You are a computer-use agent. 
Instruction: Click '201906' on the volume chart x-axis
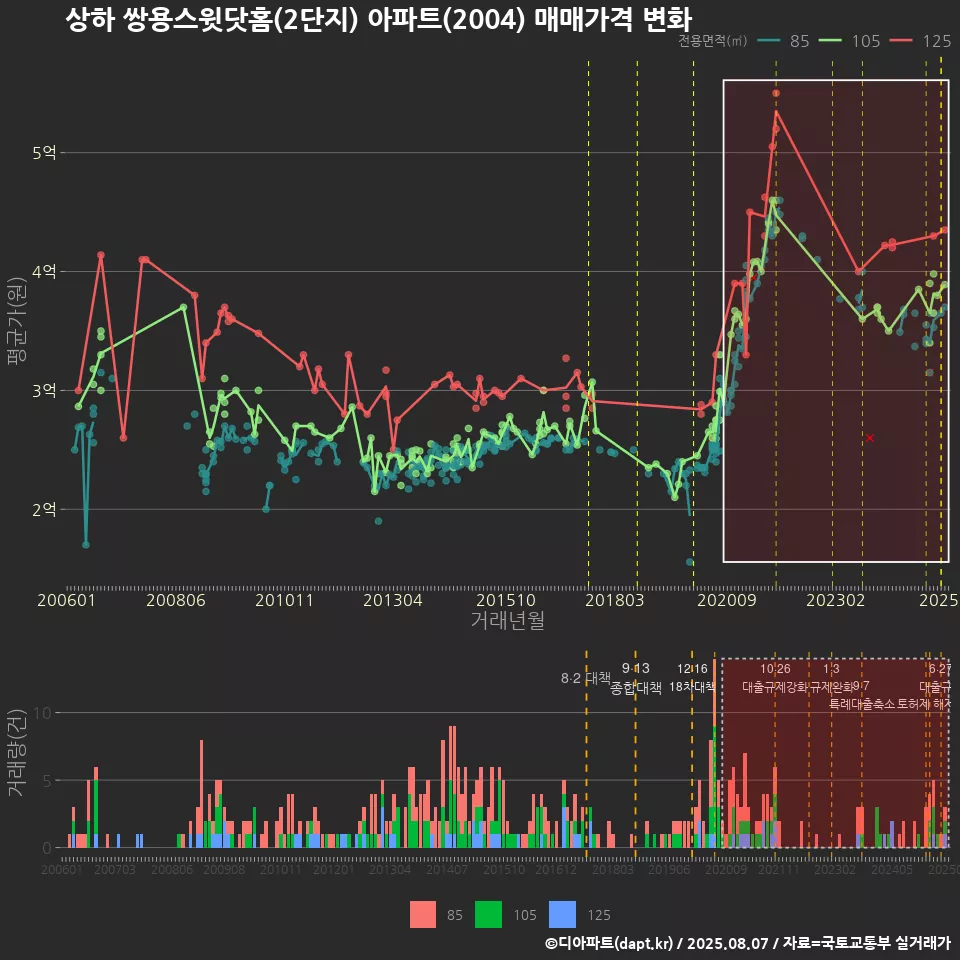click(x=669, y=869)
